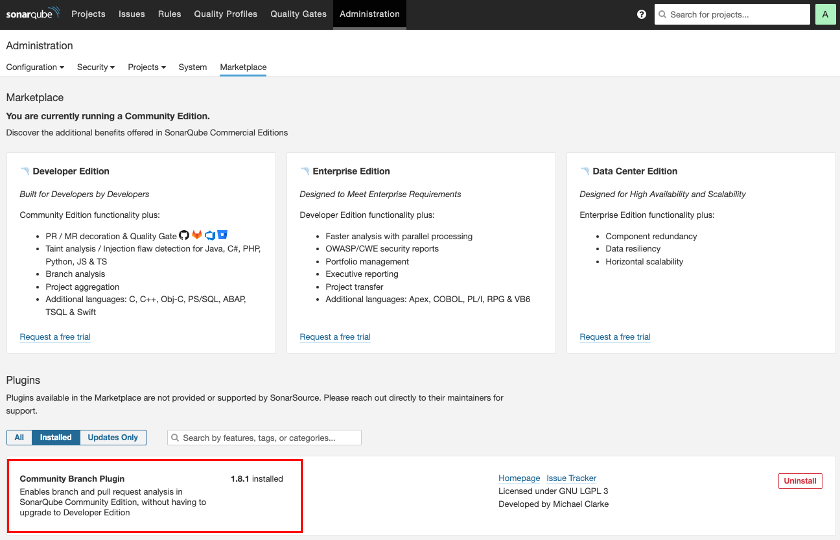Click the Data Center Edition heading
The image size is (840, 540).
click(x=635, y=171)
